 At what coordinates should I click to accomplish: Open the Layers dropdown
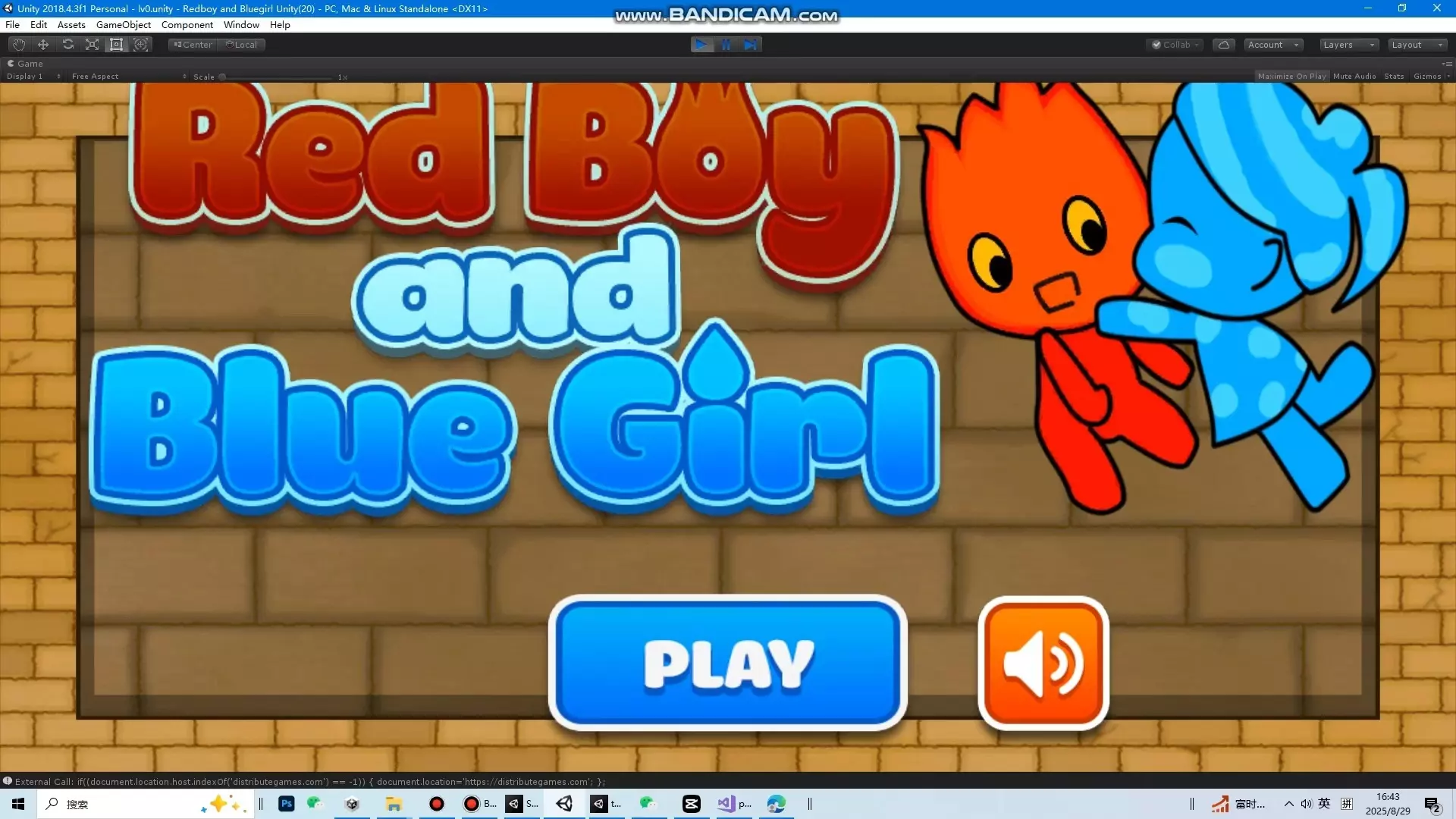[1348, 45]
